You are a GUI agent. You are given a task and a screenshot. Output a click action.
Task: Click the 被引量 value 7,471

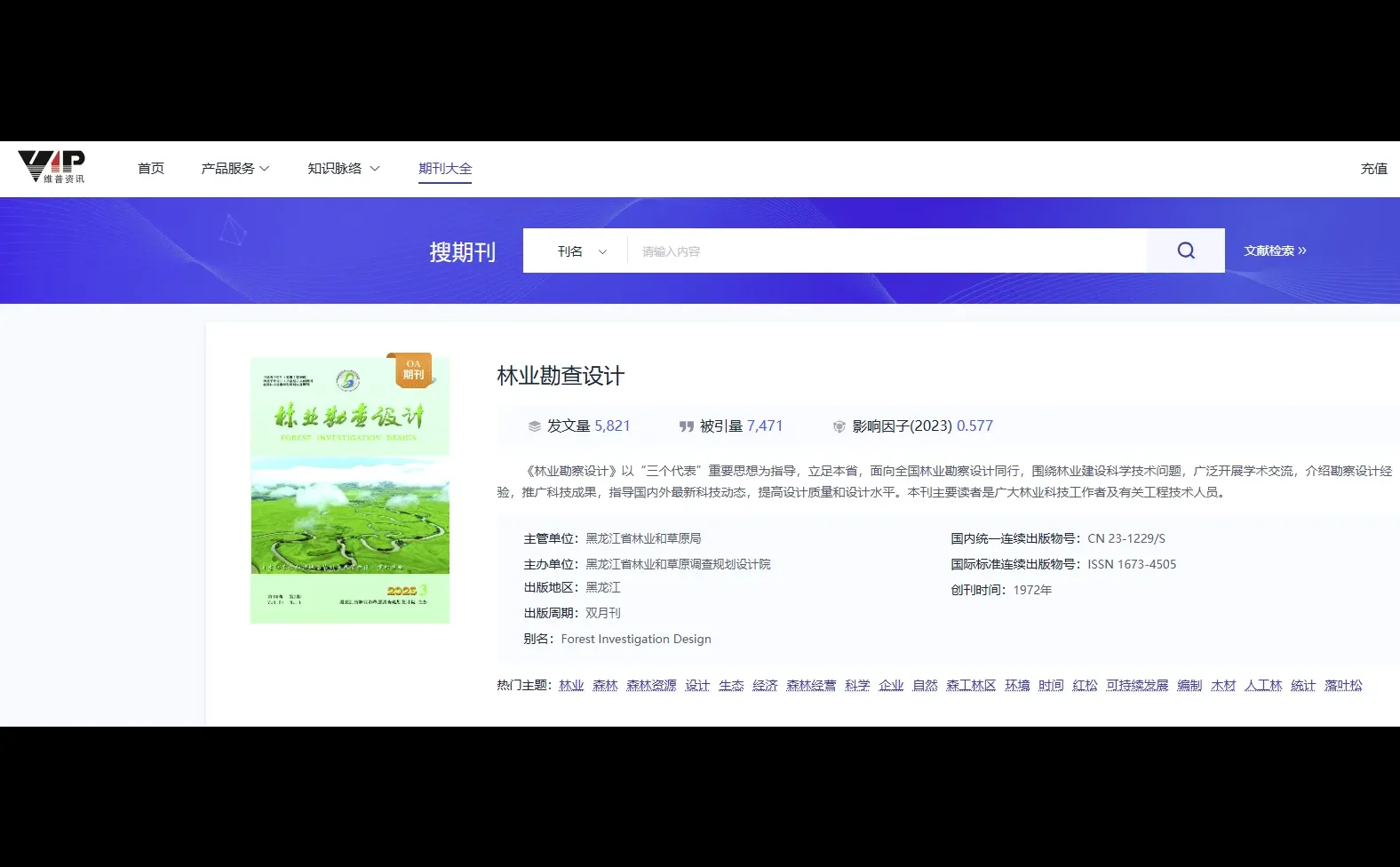pyautogui.click(x=765, y=426)
